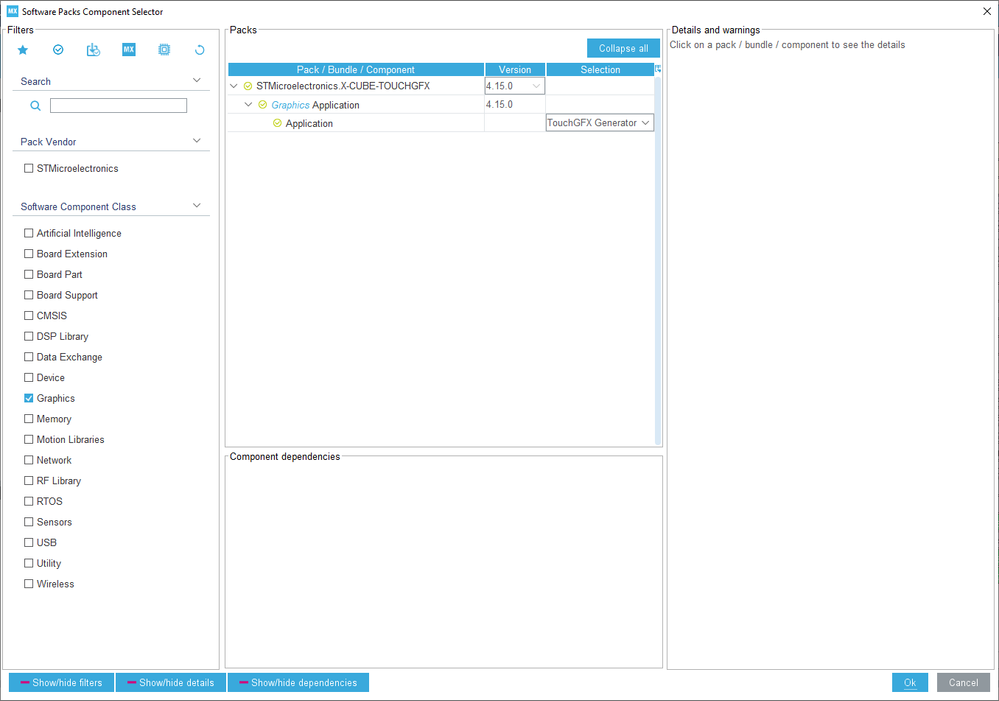Uncheck the Graphics class filter
The width and height of the screenshot is (999, 701).
tap(29, 398)
